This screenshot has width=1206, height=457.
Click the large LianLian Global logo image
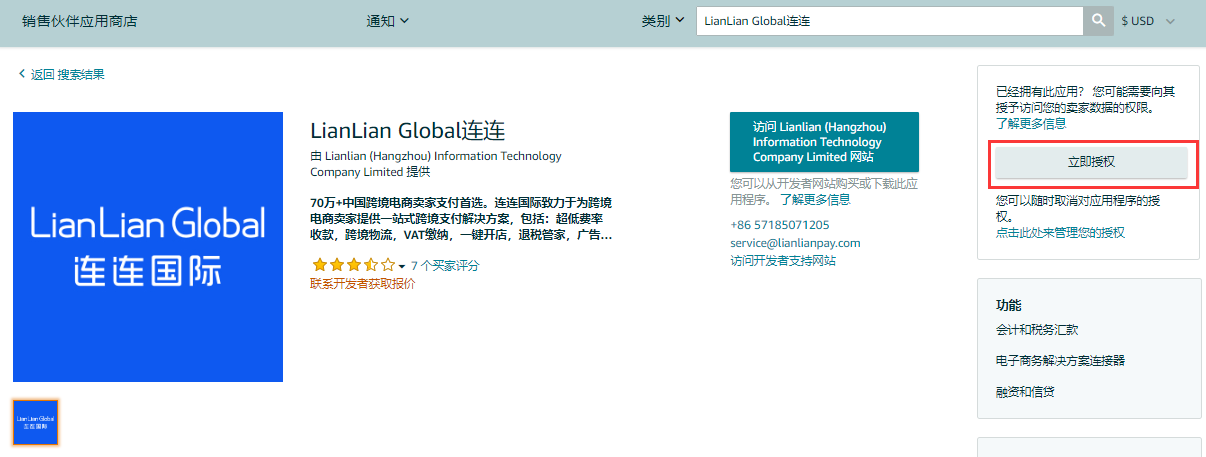(148, 247)
